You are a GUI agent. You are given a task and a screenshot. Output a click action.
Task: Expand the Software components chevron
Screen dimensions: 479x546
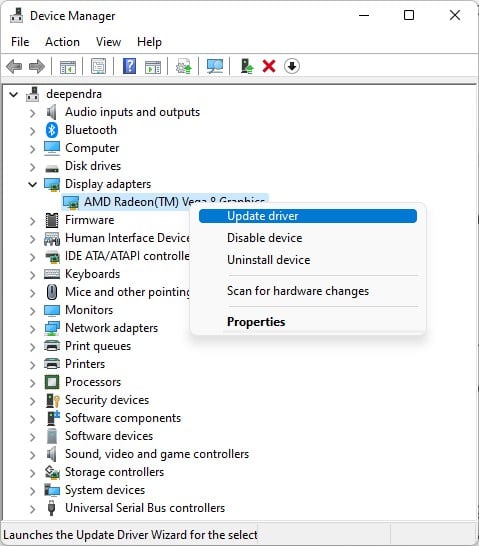tap(32, 419)
